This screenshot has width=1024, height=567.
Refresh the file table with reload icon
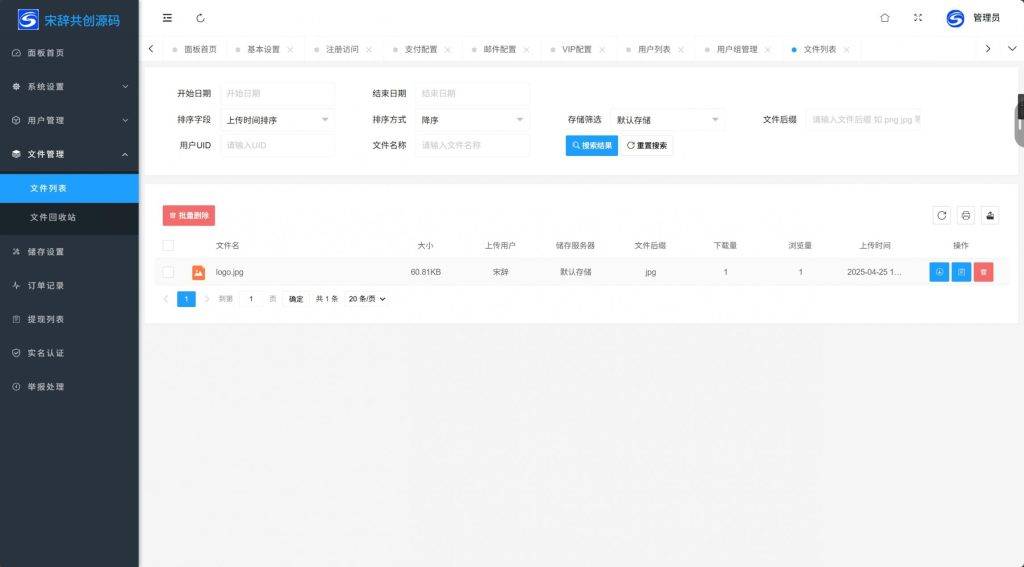941,216
